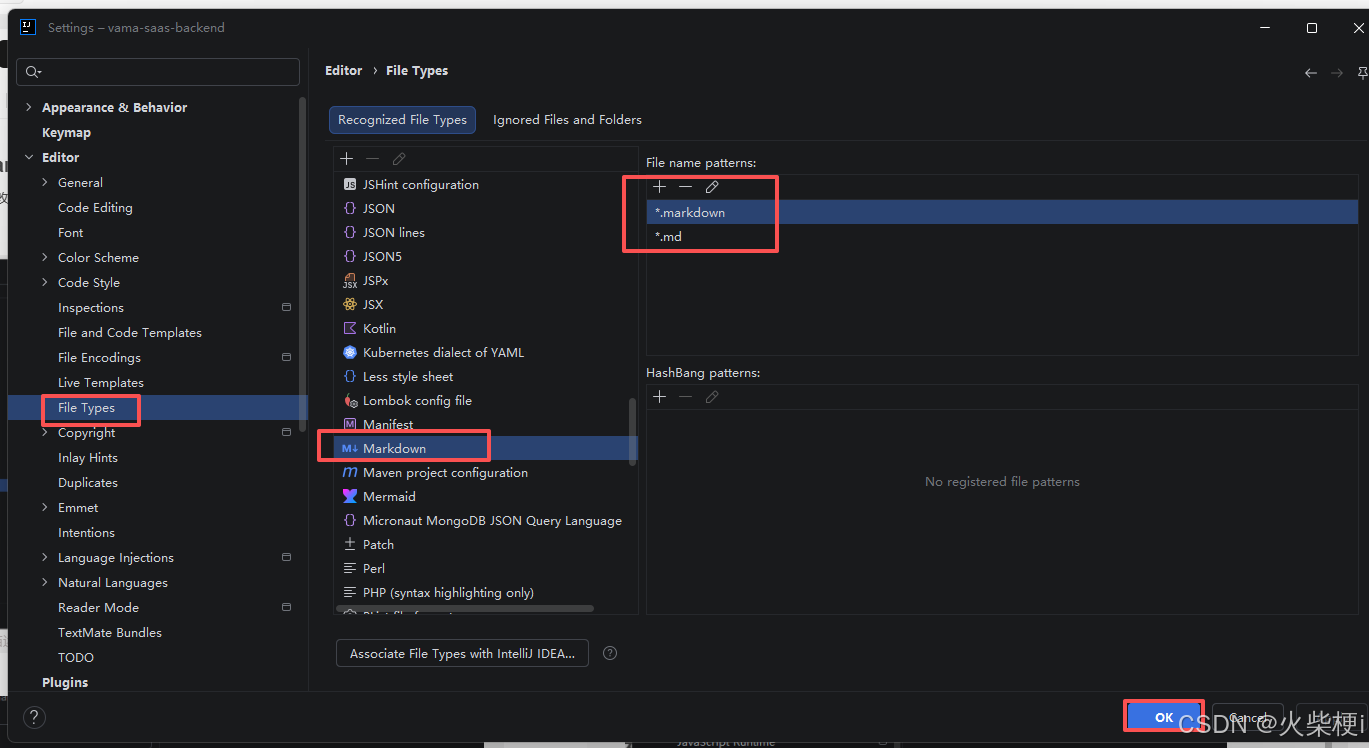Open TextMate Bundles settings

click(x=110, y=633)
